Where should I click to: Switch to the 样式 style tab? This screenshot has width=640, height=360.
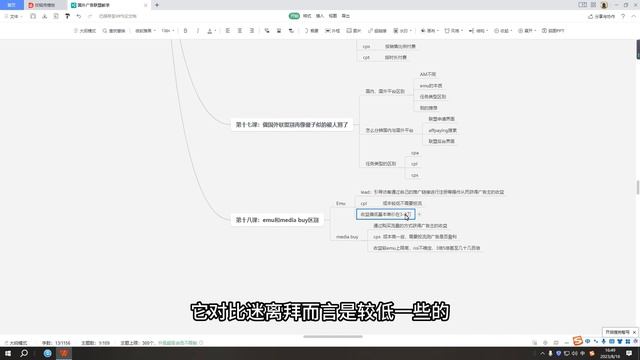click(307, 16)
